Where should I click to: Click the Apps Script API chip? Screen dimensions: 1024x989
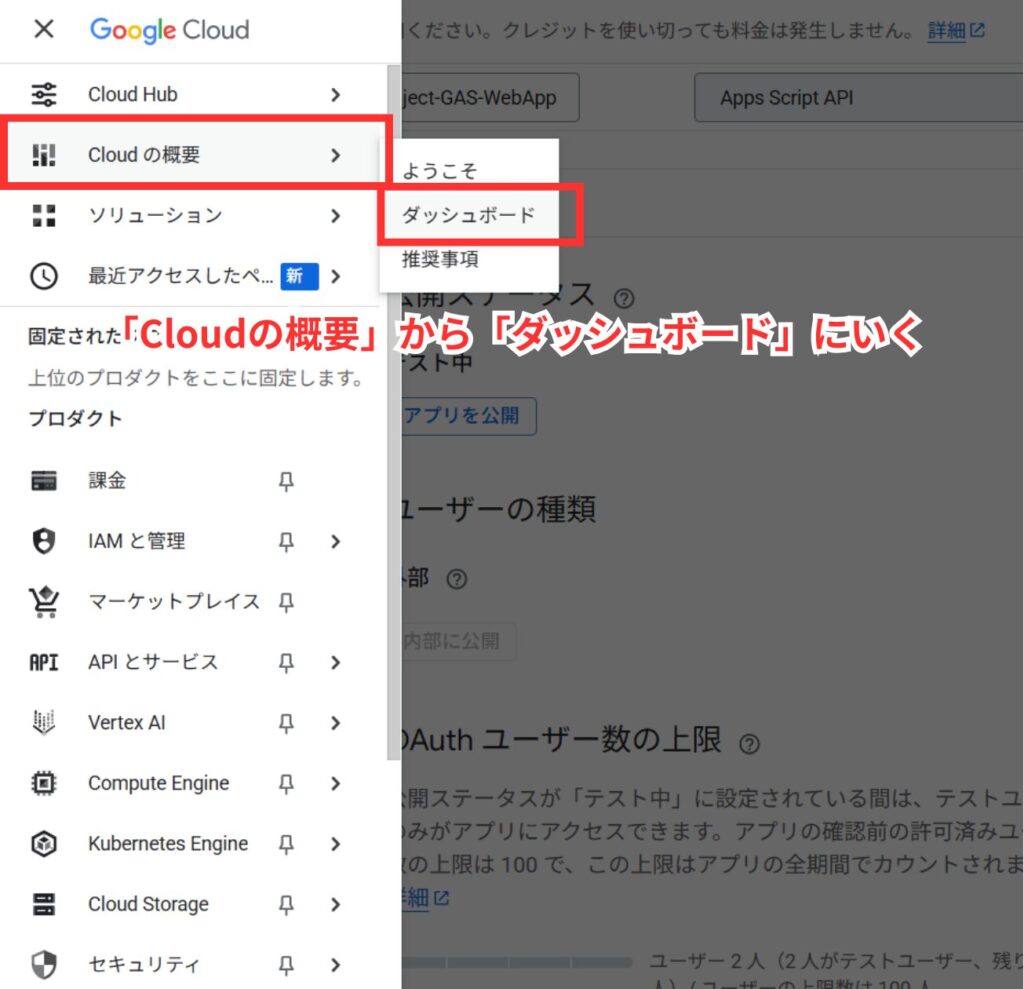tap(858, 97)
